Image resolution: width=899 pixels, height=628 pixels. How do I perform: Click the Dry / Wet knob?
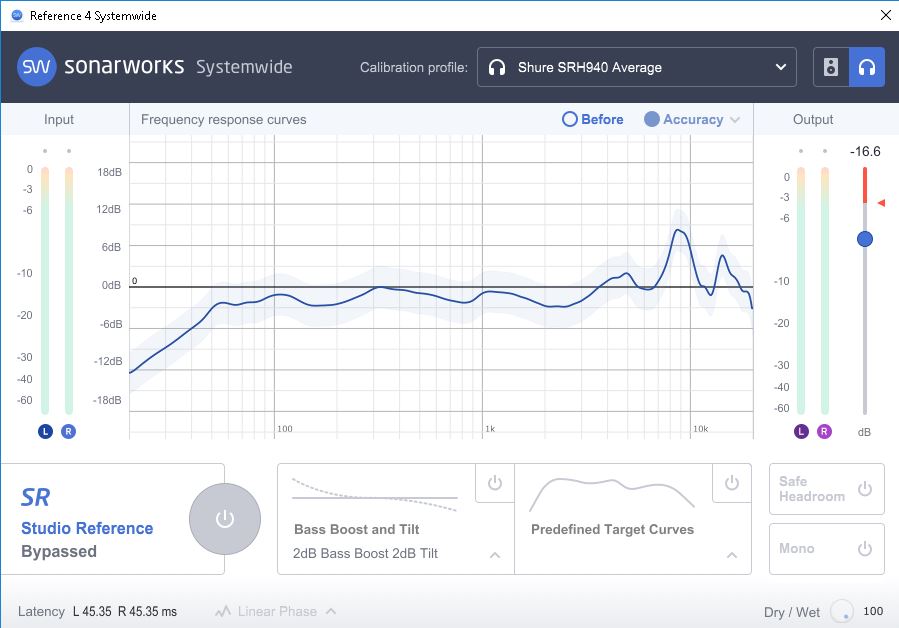(x=842, y=611)
